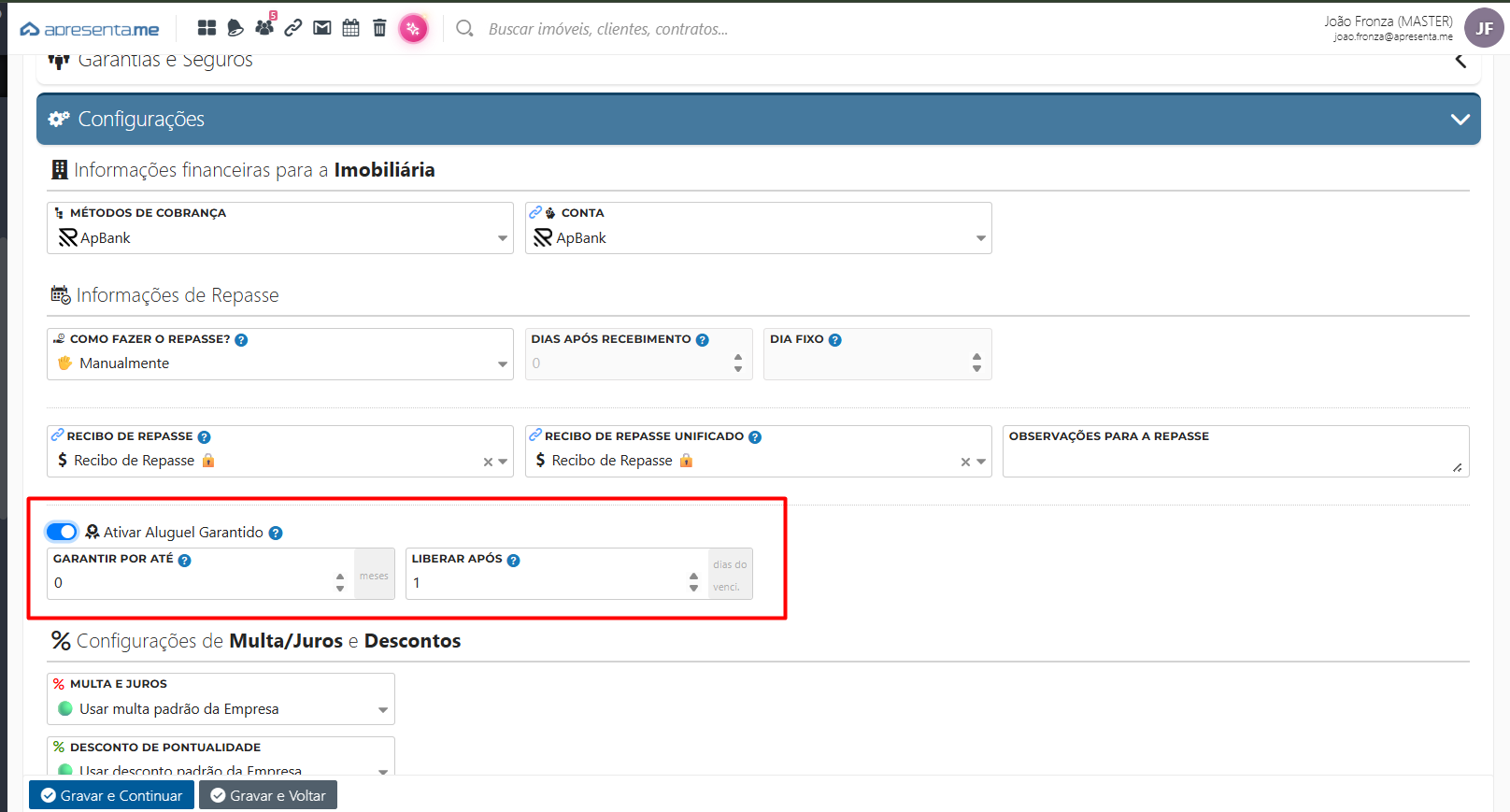The image size is (1510, 812).
Task: Clear the Recibo de Repasse selection
Action: (x=488, y=462)
